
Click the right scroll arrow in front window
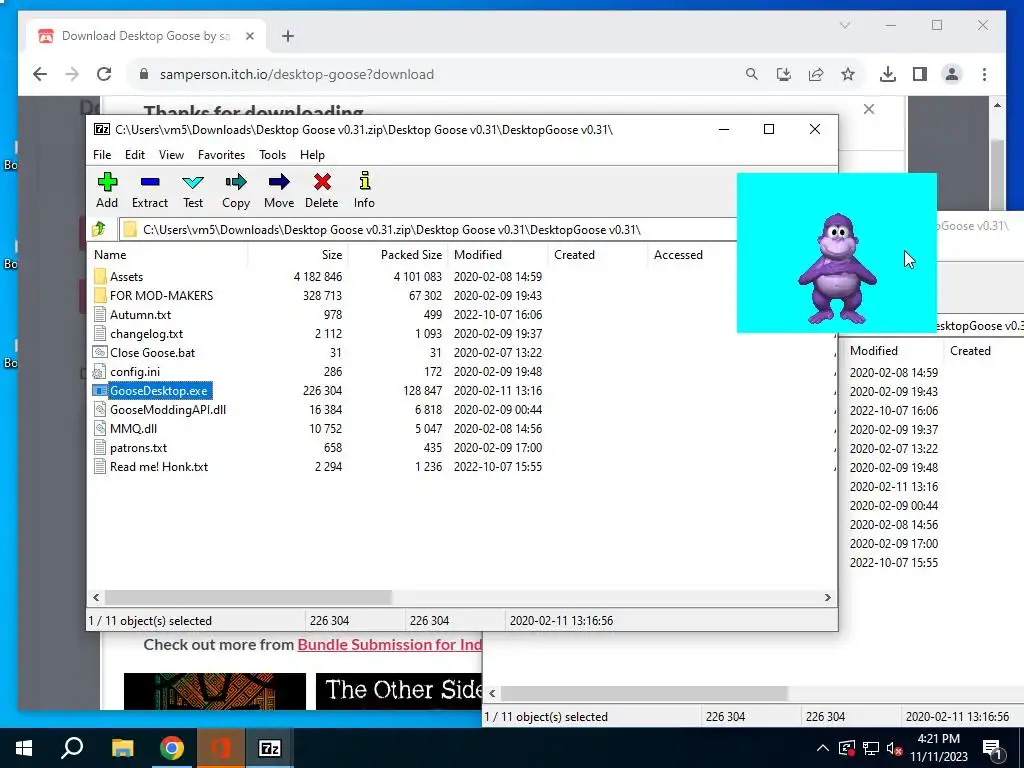827,597
